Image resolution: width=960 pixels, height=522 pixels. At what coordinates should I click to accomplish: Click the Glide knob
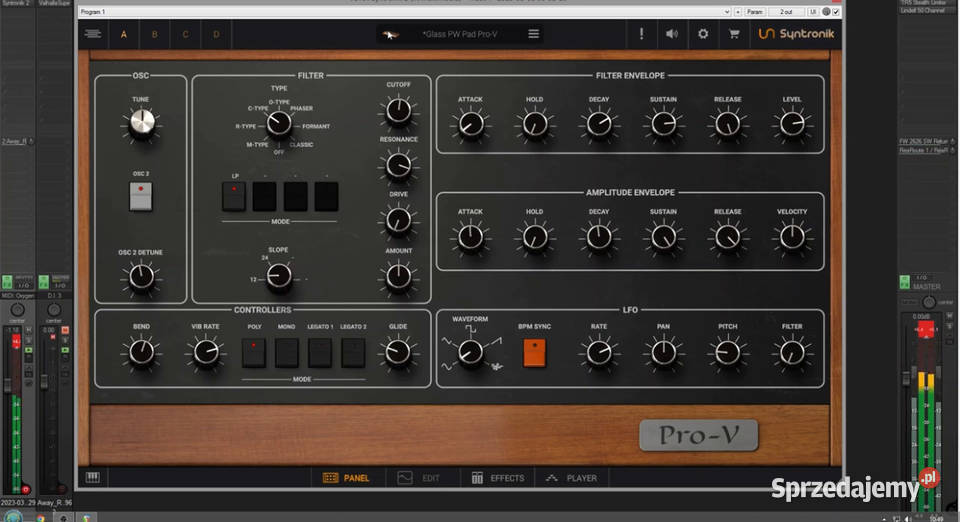399,353
